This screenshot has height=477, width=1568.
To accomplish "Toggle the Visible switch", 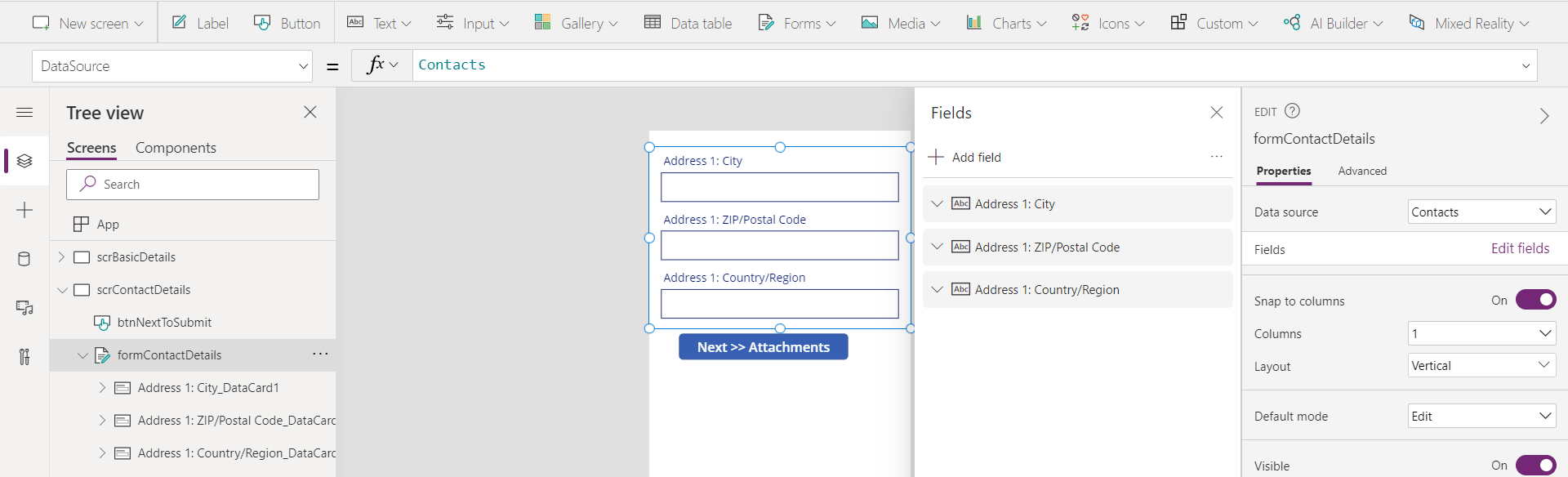I will [1536, 465].
